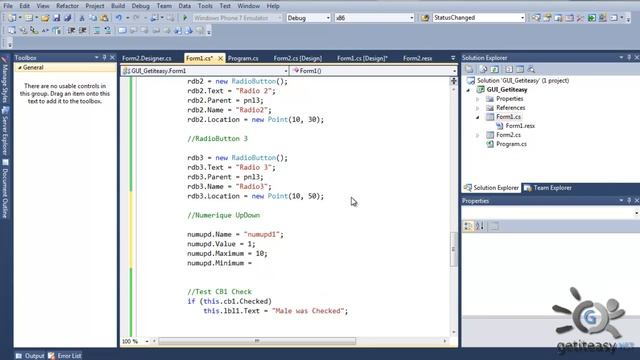Open the Document Outline side tab
640x360 pixels.
(5, 189)
